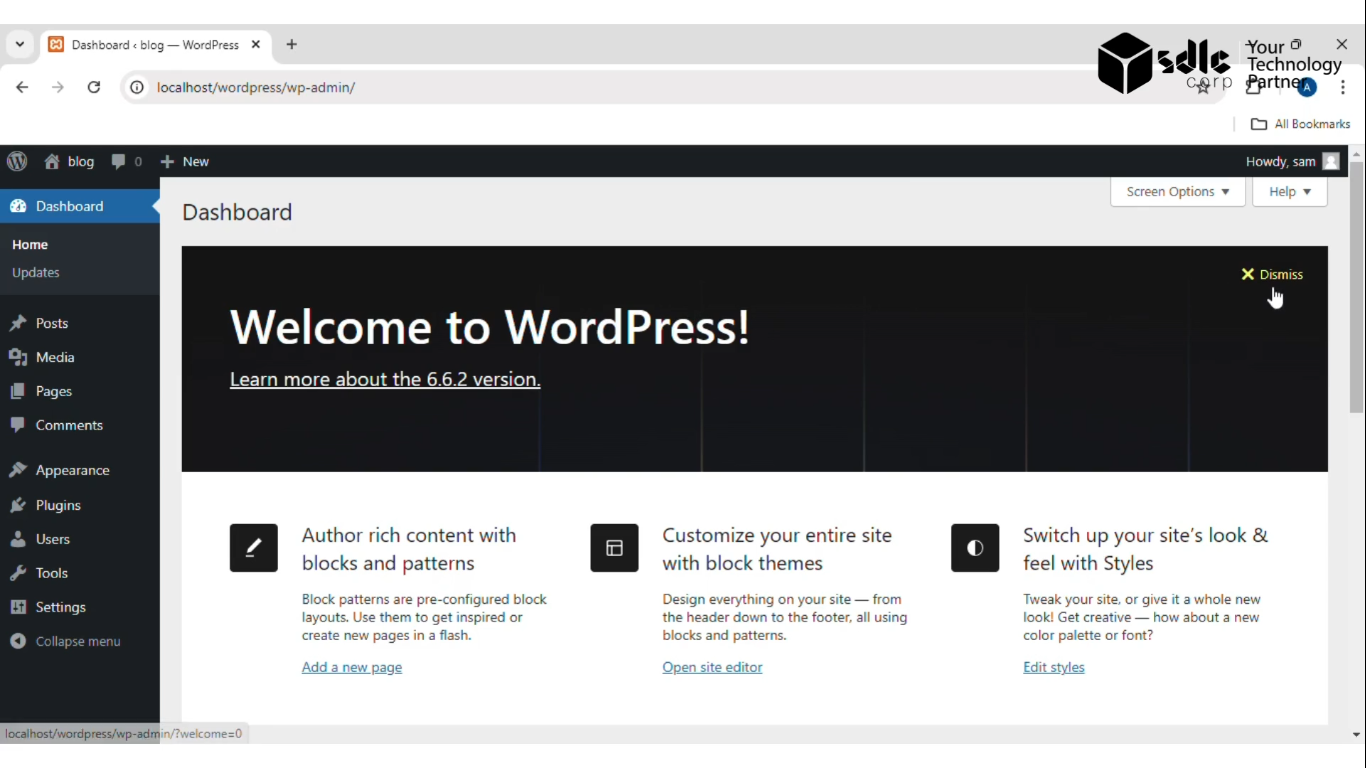Go to the Home submenu item
The height and width of the screenshot is (768, 1366).
click(x=30, y=244)
